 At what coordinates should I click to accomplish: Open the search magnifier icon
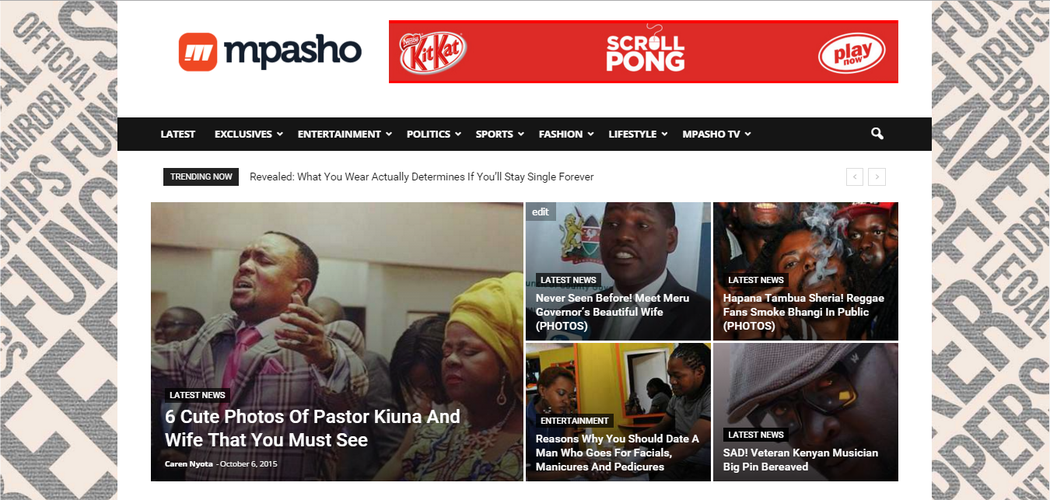(x=877, y=134)
